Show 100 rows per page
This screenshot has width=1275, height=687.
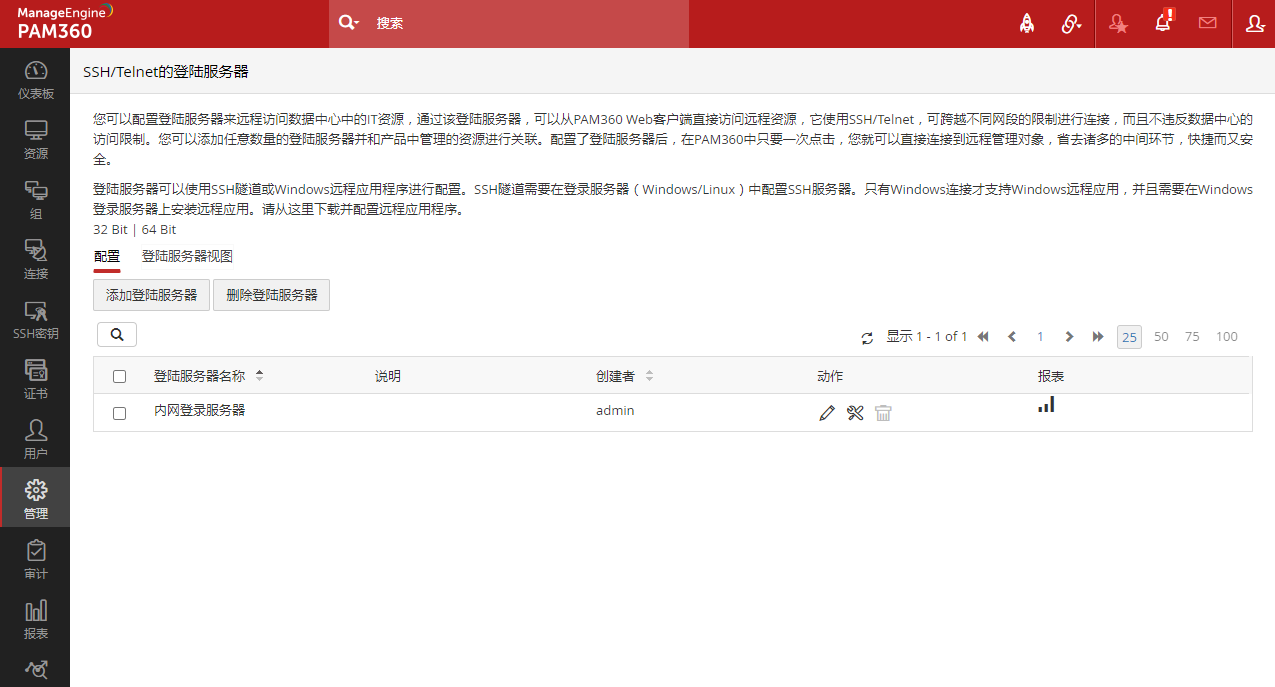click(x=1227, y=337)
